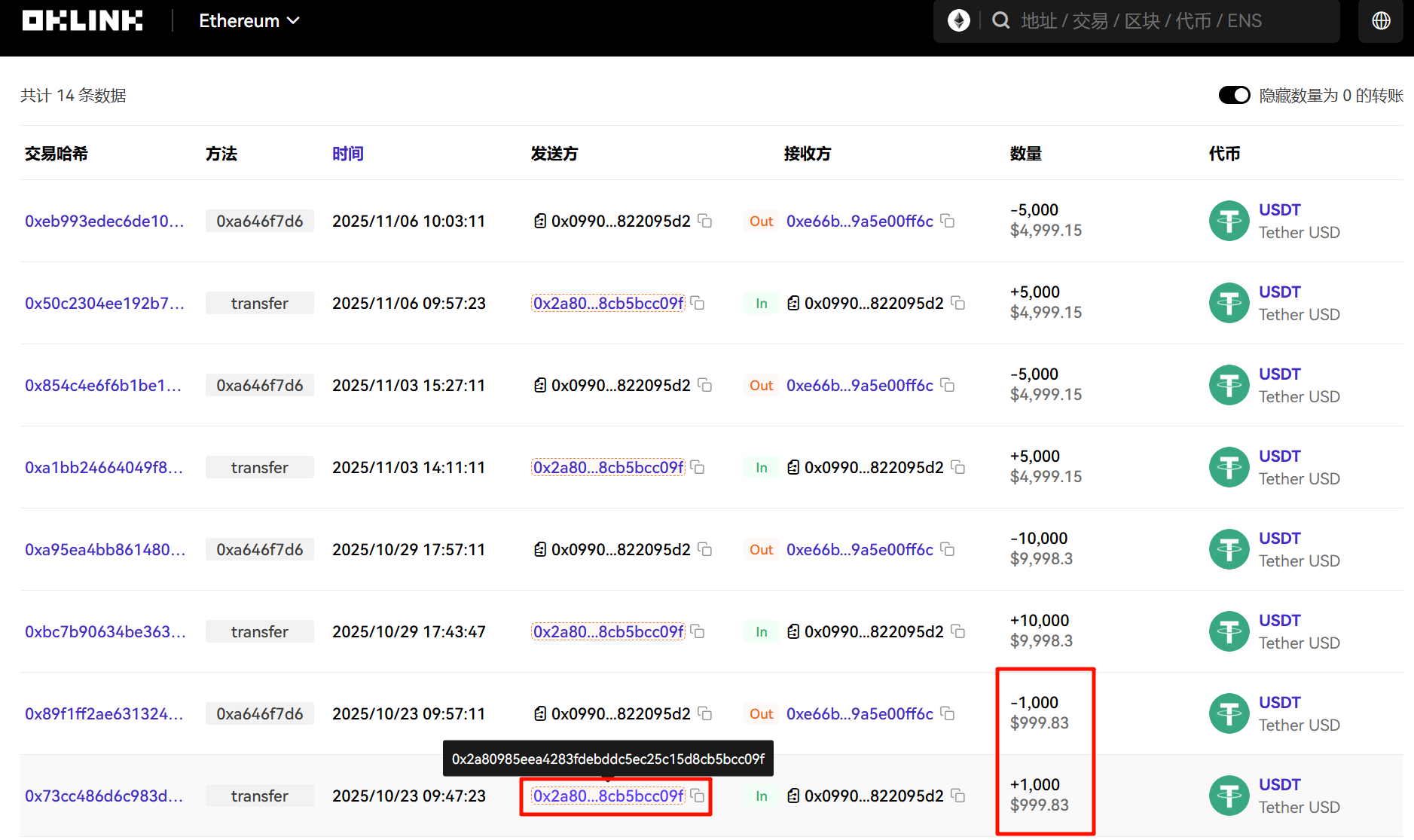Click contract icon beside sender in 15:27:11 row
The image size is (1414, 840).
click(x=540, y=386)
